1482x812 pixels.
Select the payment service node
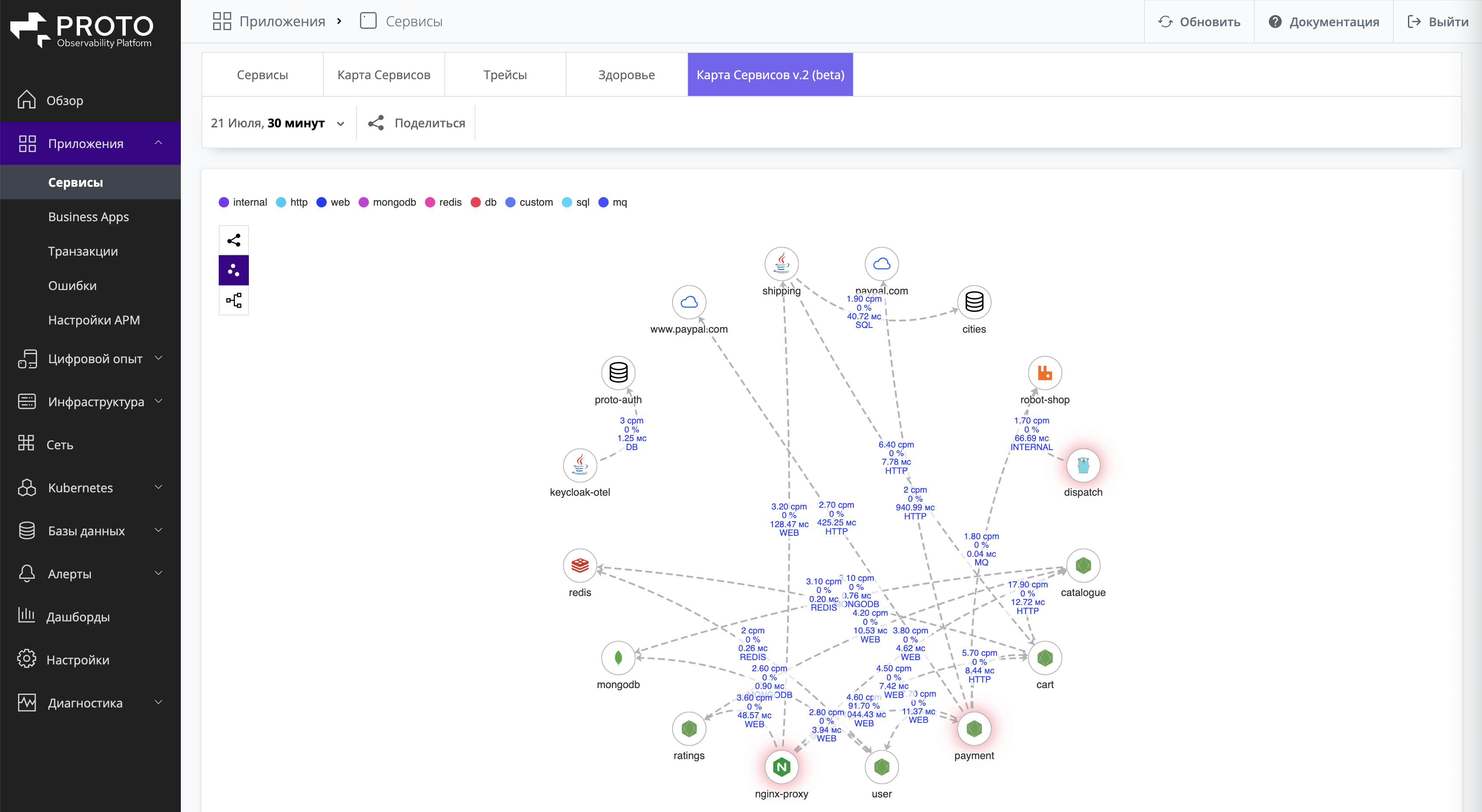coord(974,729)
